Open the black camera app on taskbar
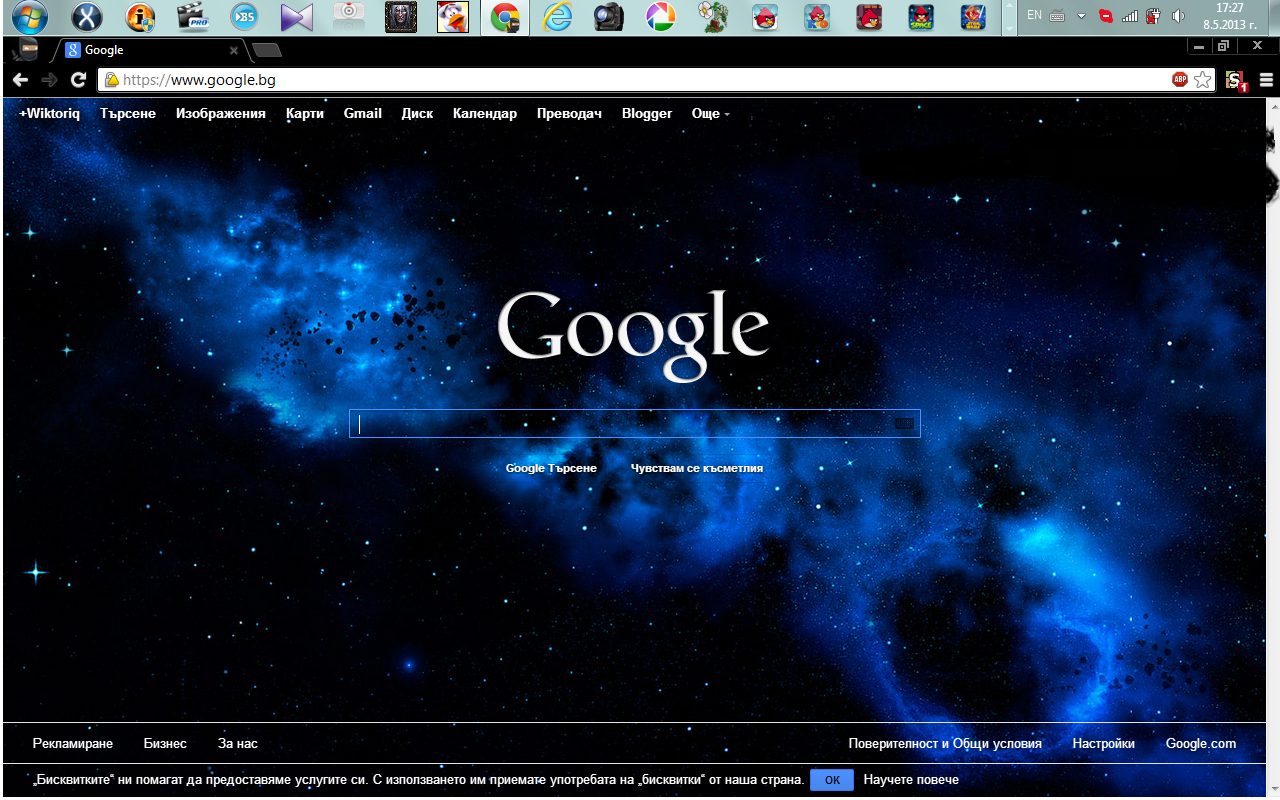1280x800 pixels. point(608,17)
